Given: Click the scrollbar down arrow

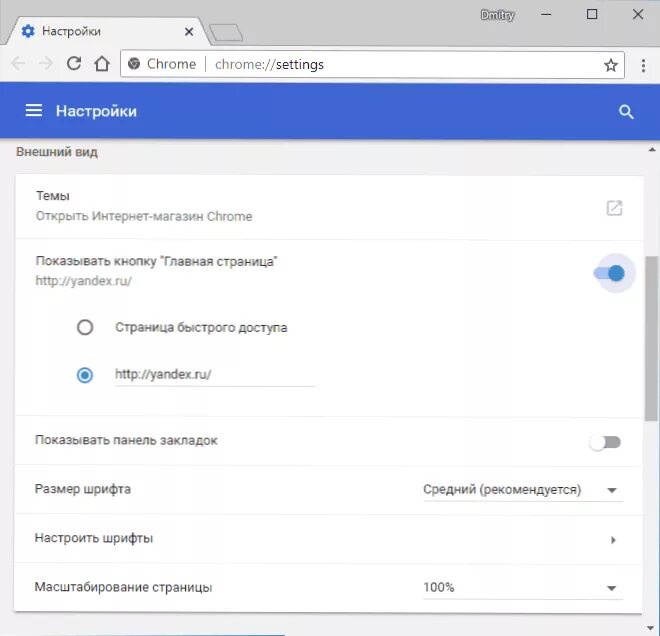Looking at the screenshot, I should click(652, 629).
